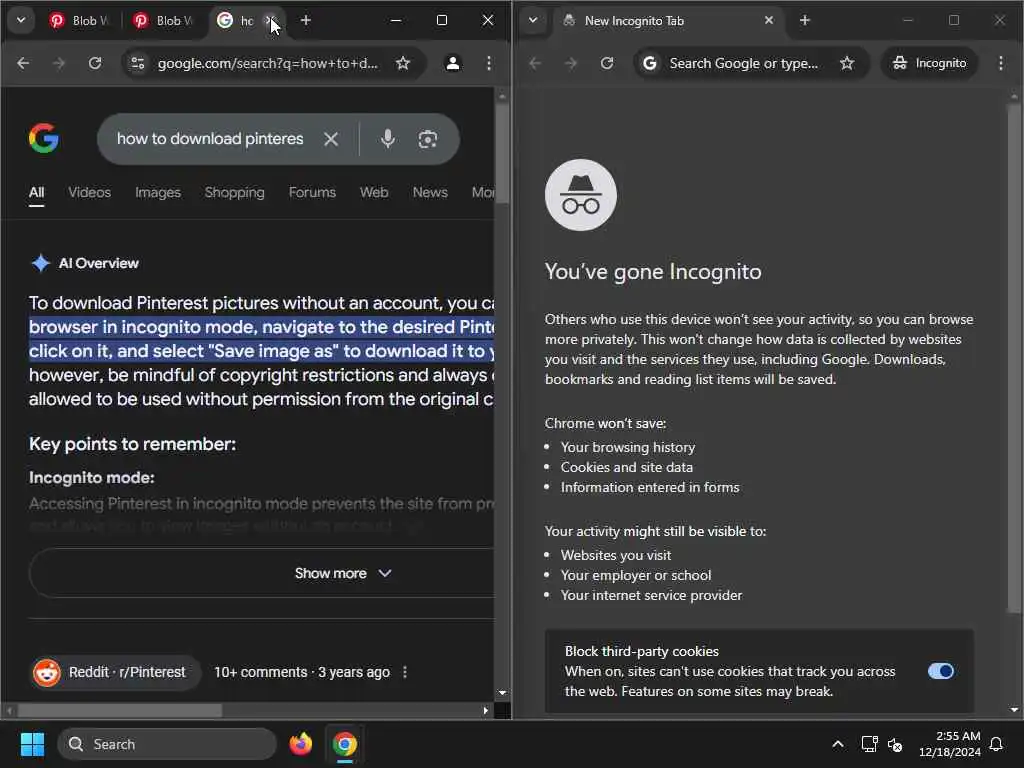Click 'Search Google or type' address bar
This screenshot has width=1024, height=768.
744,63
